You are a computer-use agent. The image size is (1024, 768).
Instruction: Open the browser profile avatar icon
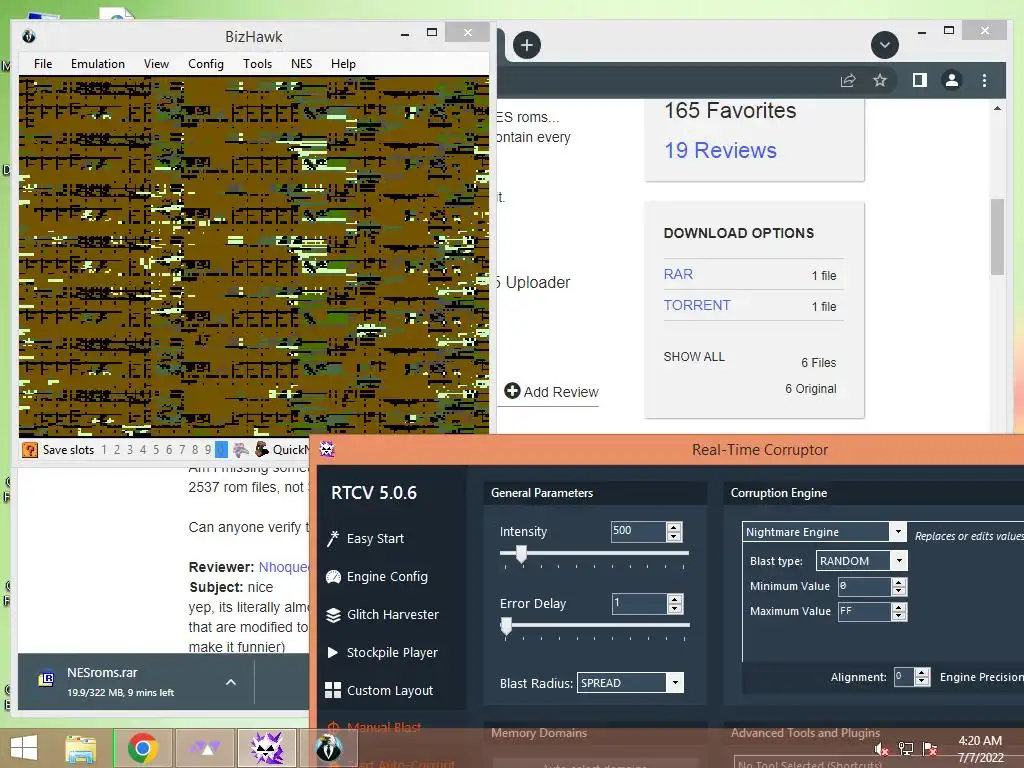click(952, 80)
